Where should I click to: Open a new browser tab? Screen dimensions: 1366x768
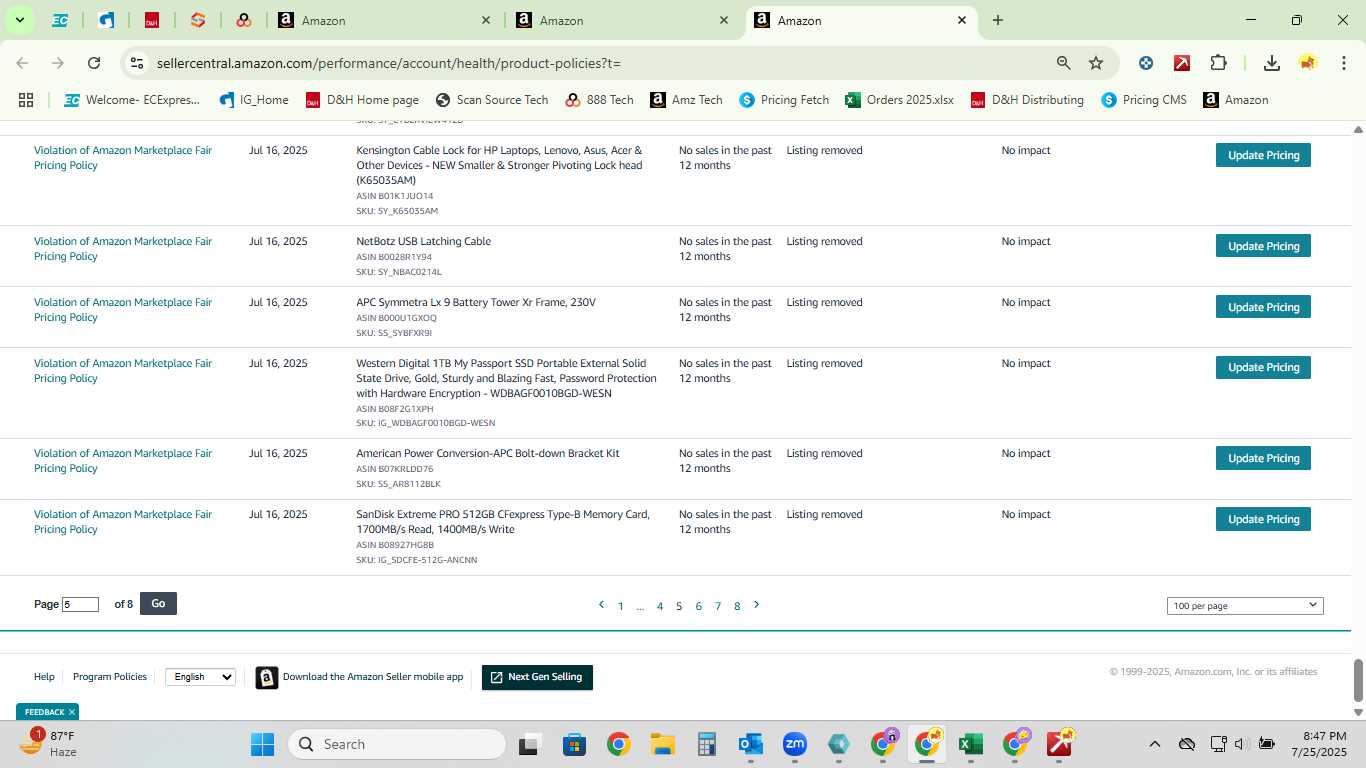click(998, 20)
